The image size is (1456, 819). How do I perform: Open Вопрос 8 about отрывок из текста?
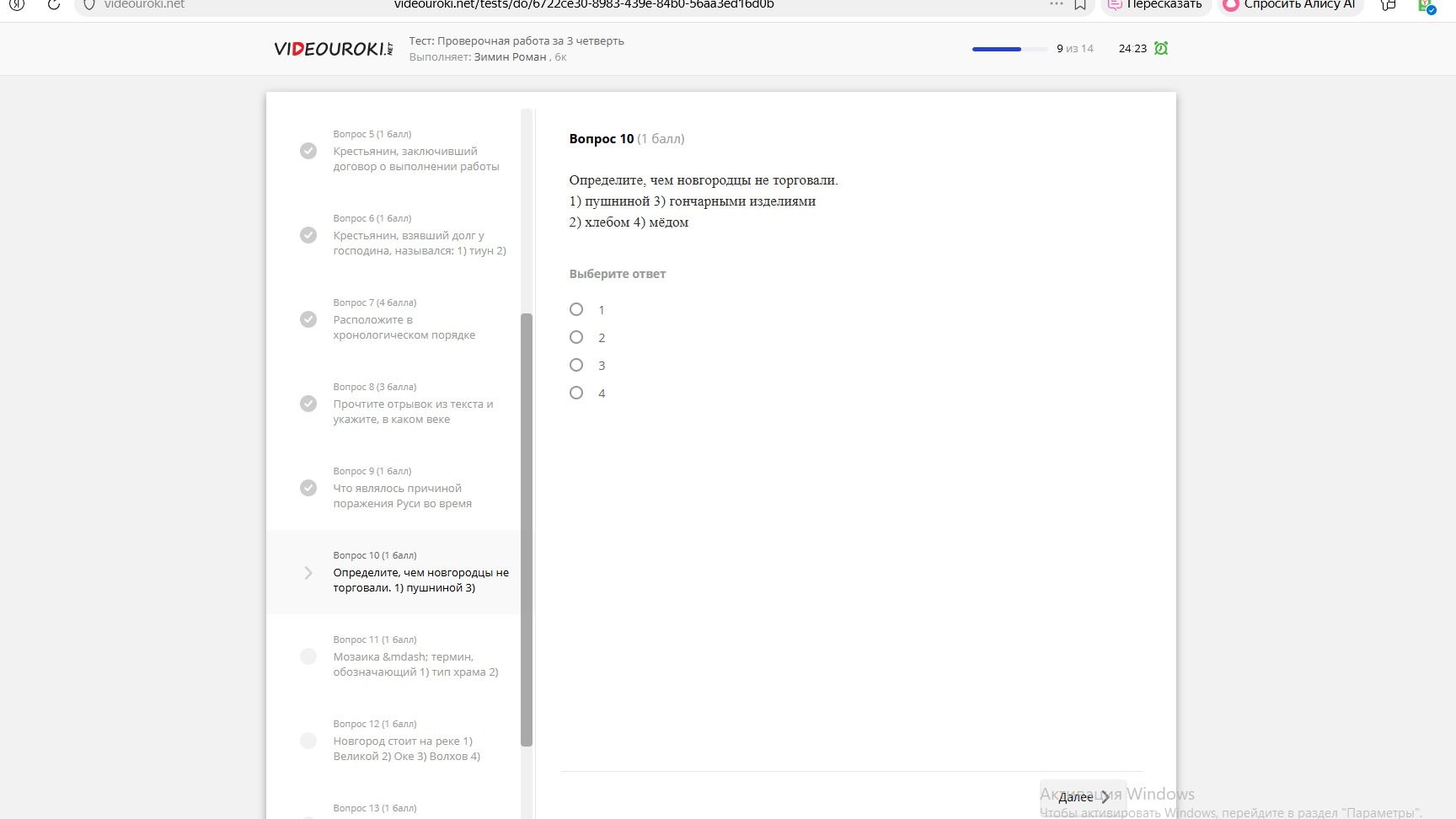coord(393,404)
